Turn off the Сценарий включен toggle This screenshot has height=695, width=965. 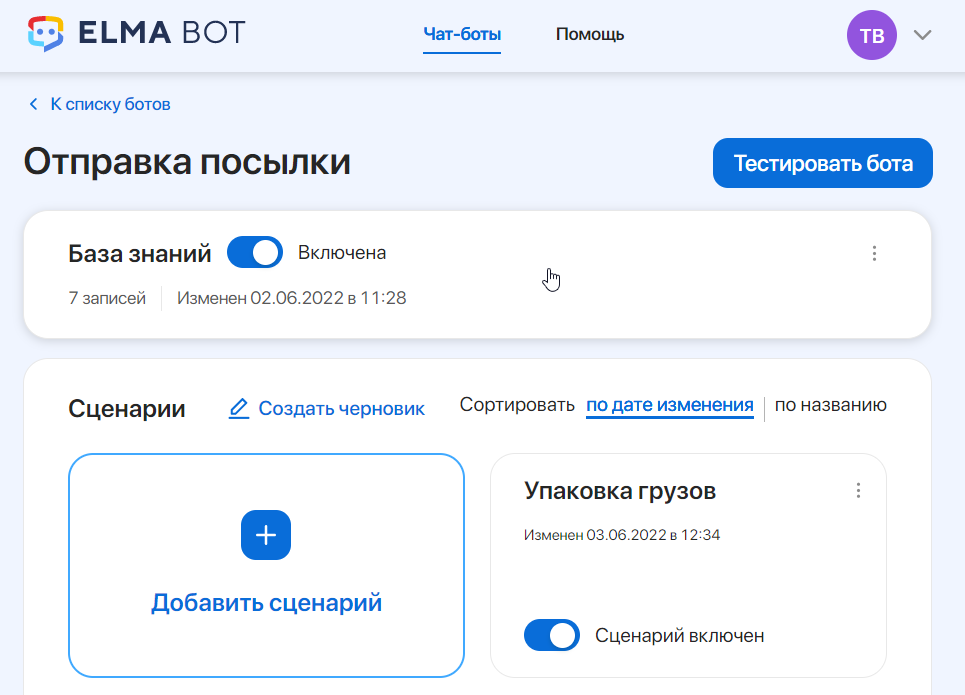552,635
